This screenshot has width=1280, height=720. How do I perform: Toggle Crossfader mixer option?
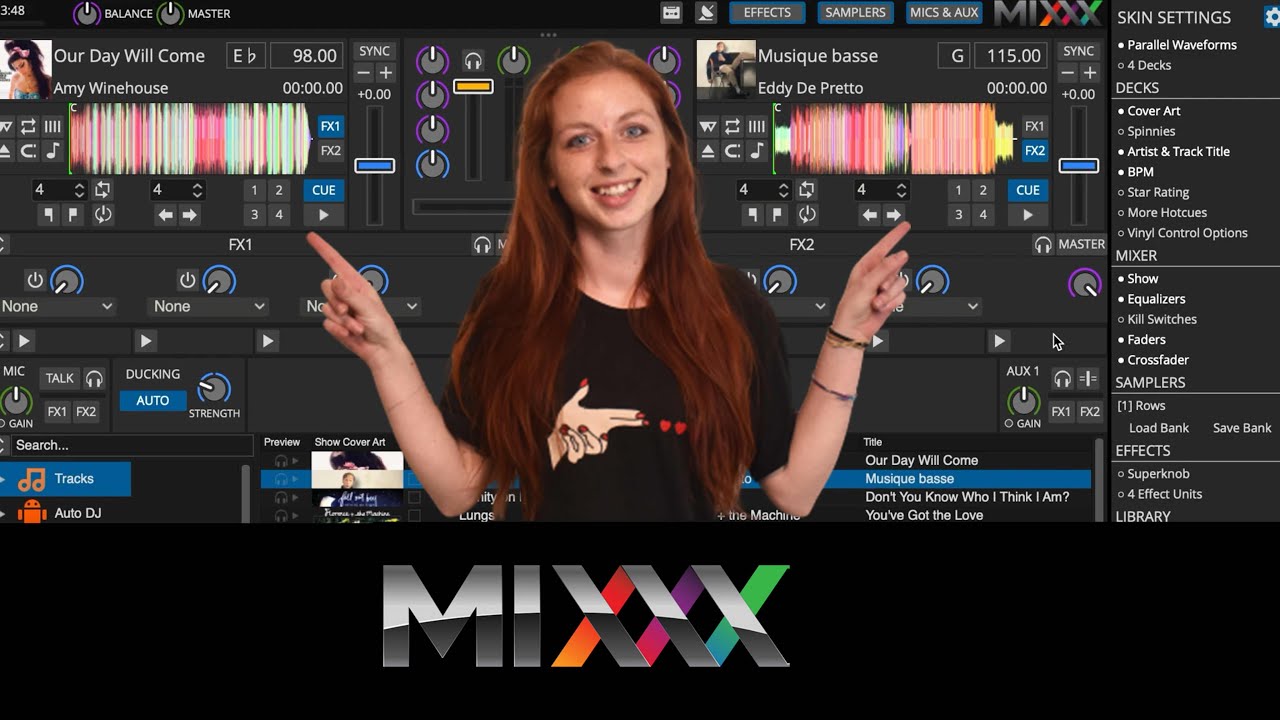coord(1153,360)
